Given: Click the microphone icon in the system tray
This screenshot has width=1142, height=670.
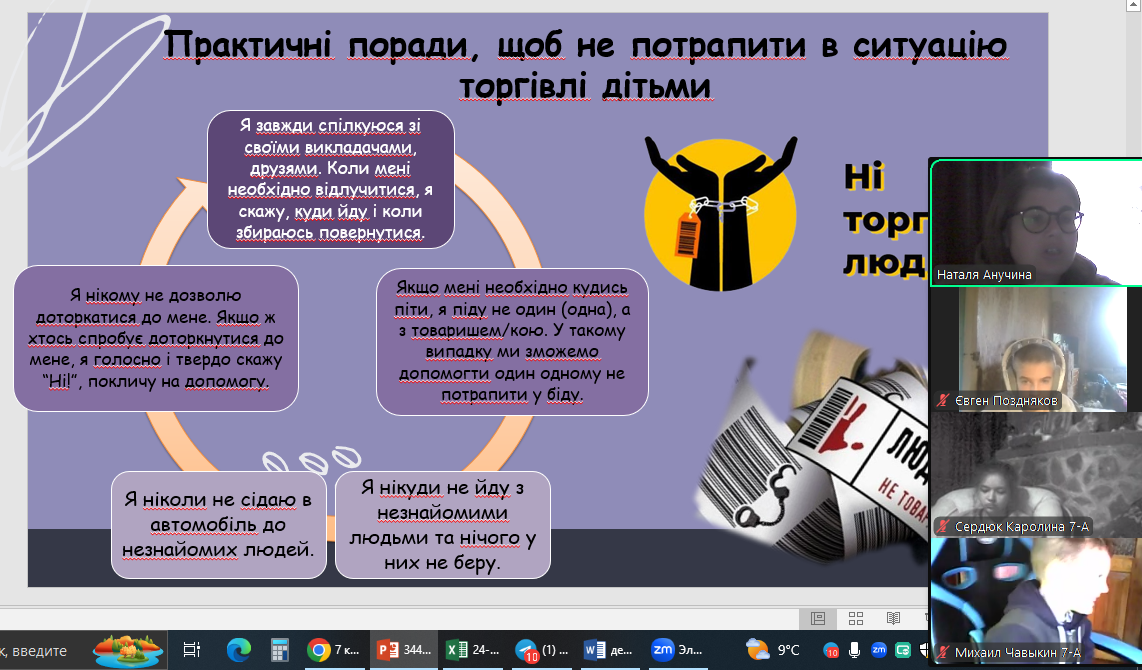Looking at the screenshot, I should coord(854,650).
